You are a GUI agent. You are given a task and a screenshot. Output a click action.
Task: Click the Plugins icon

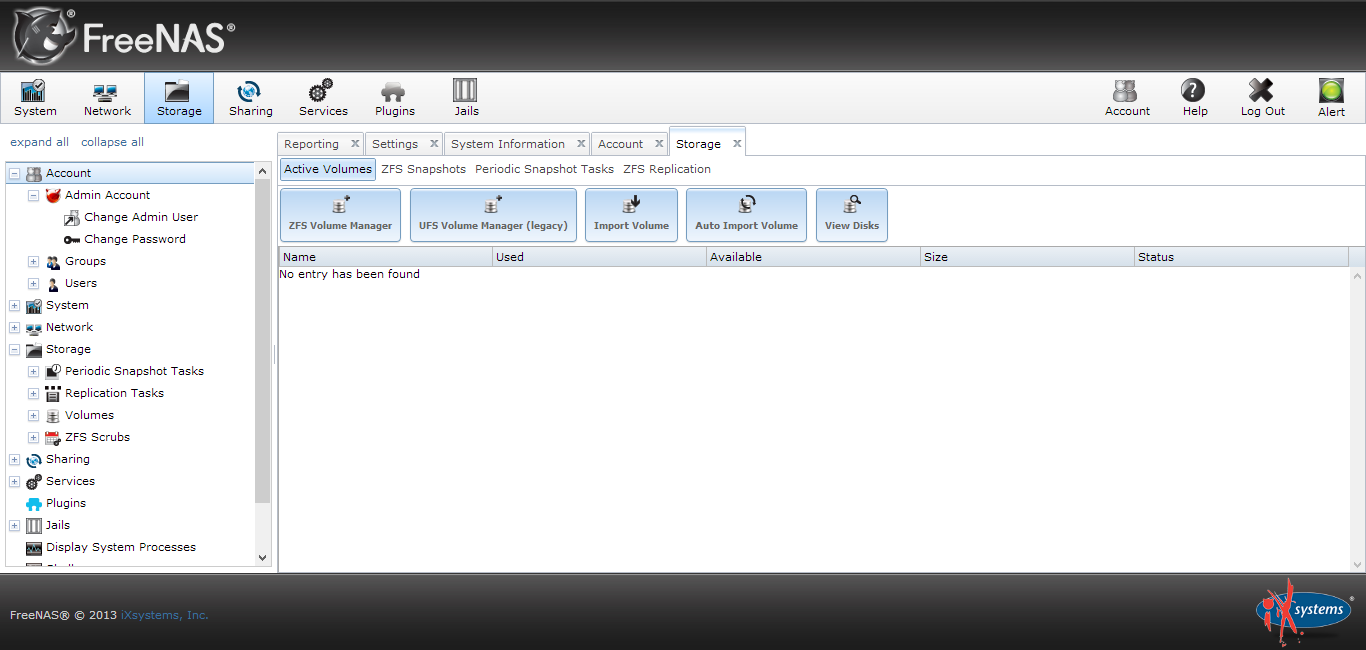(x=394, y=97)
